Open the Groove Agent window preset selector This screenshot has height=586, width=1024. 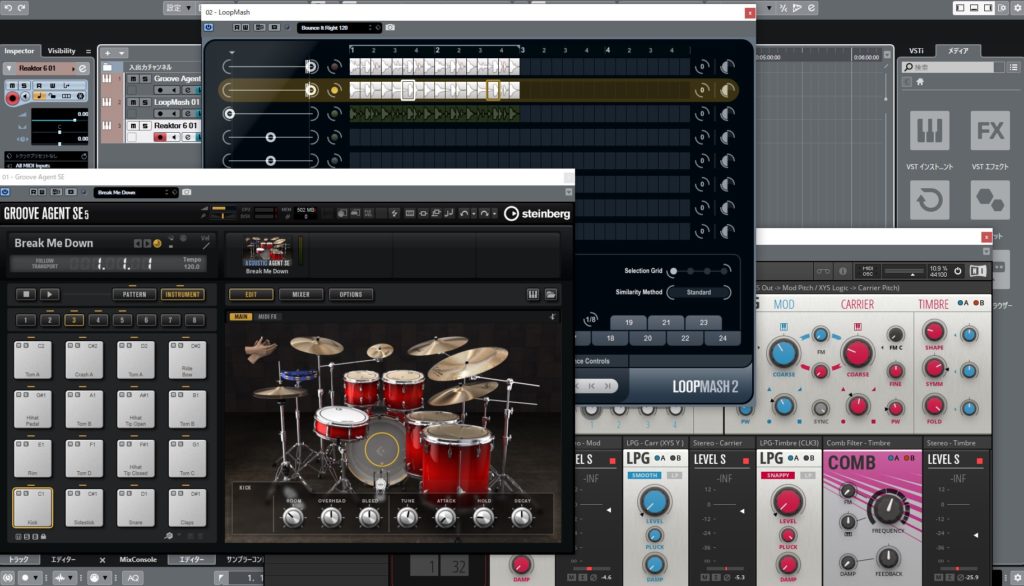[136, 192]
